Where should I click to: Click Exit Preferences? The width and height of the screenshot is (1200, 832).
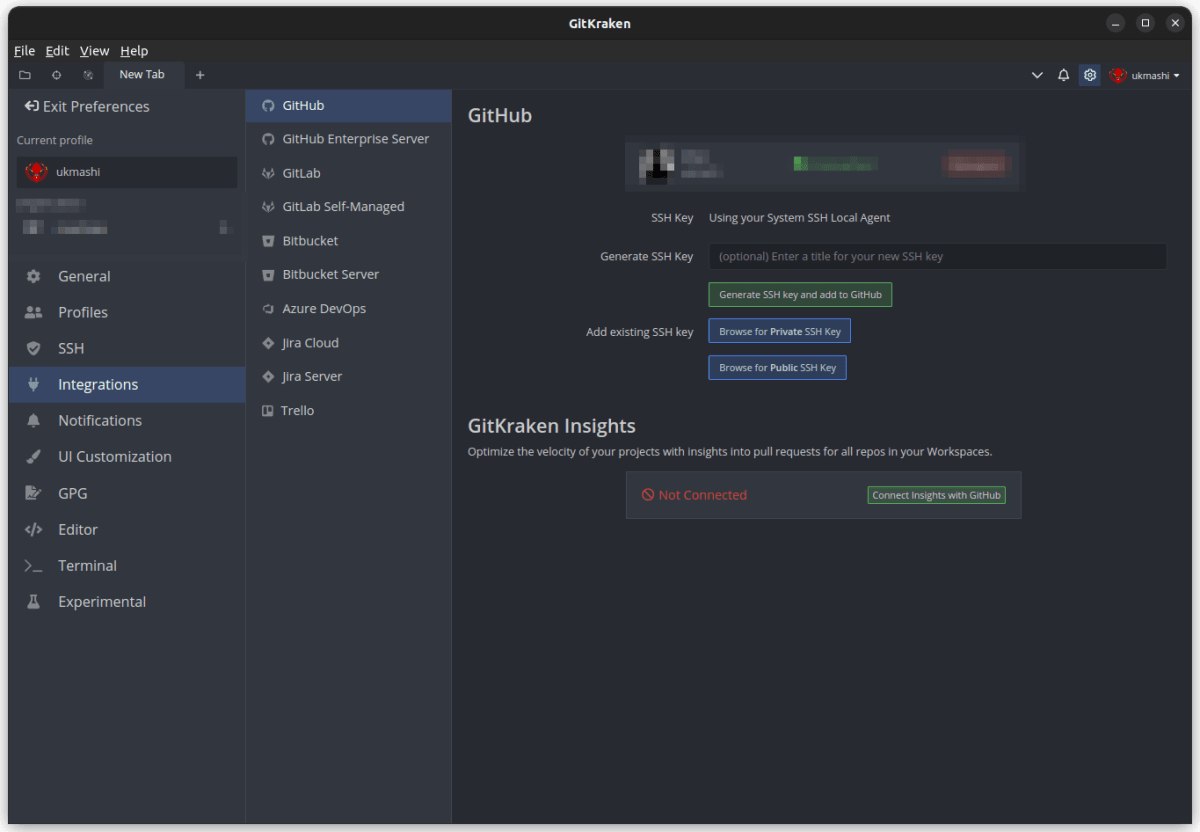pos(87,106)
